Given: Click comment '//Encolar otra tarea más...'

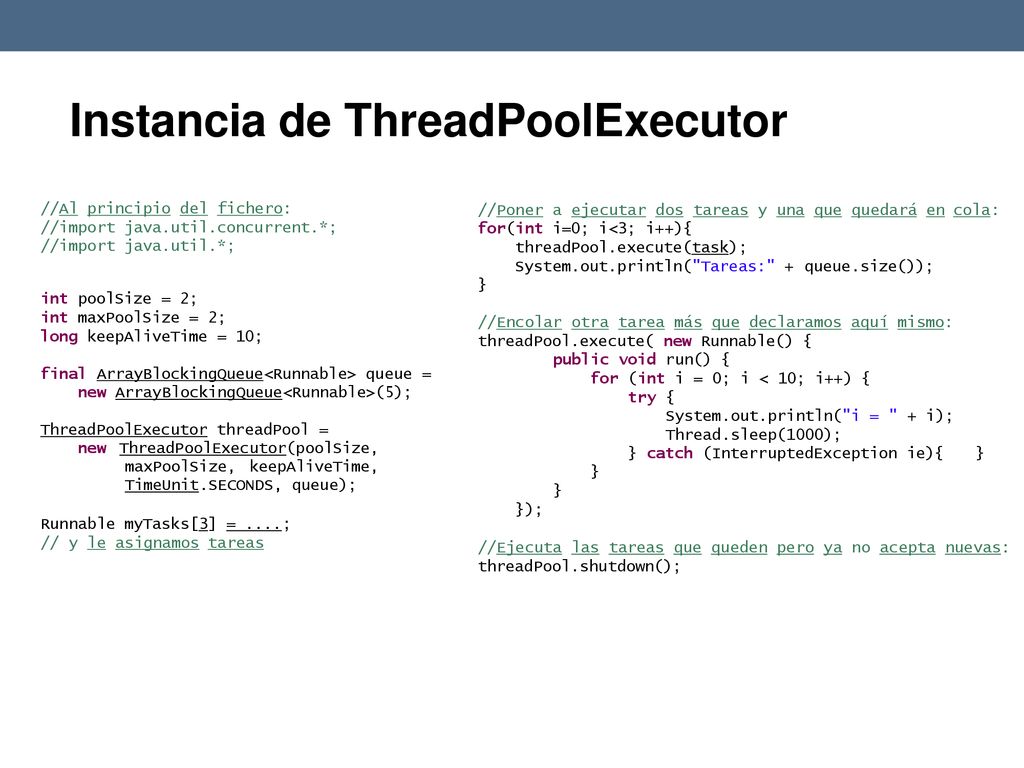Looking at the screenshot, I should 715,322.
